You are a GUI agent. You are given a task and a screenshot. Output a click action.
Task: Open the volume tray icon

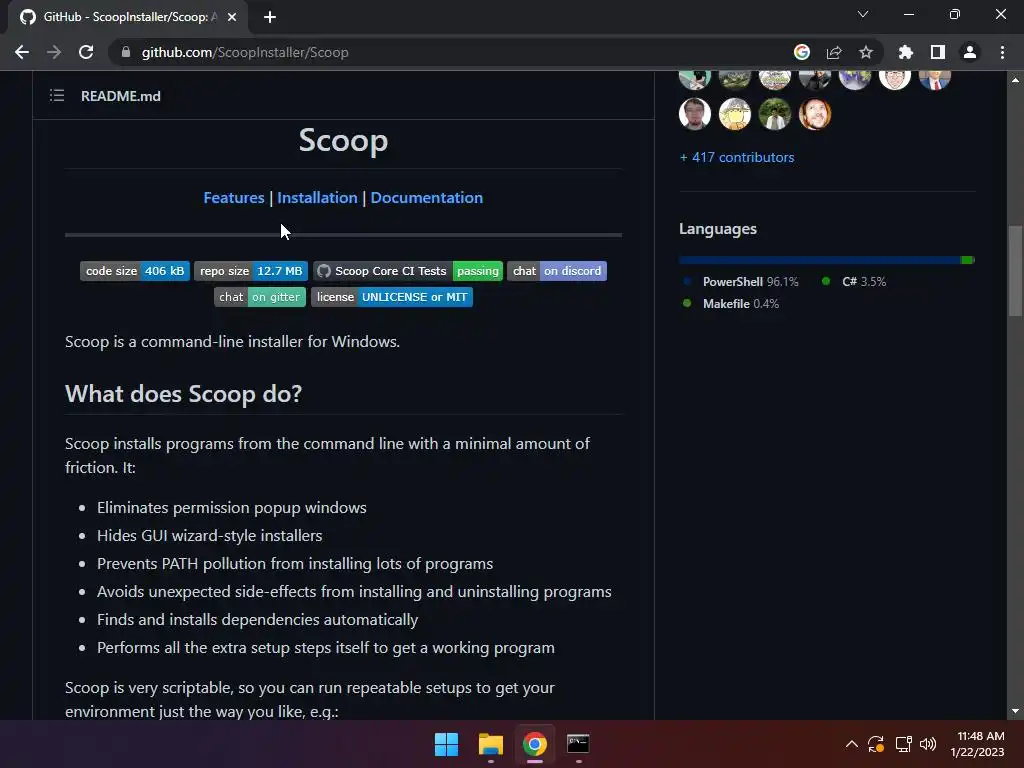click(927, 744)
